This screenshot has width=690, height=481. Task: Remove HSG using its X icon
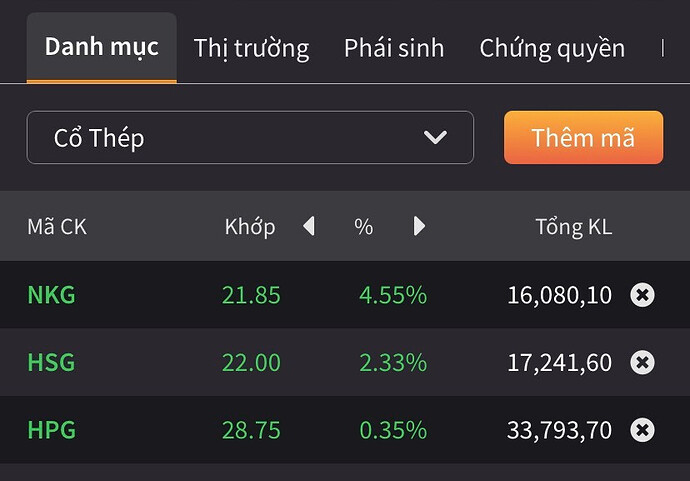pyautogui.click(x=642, y=362)
